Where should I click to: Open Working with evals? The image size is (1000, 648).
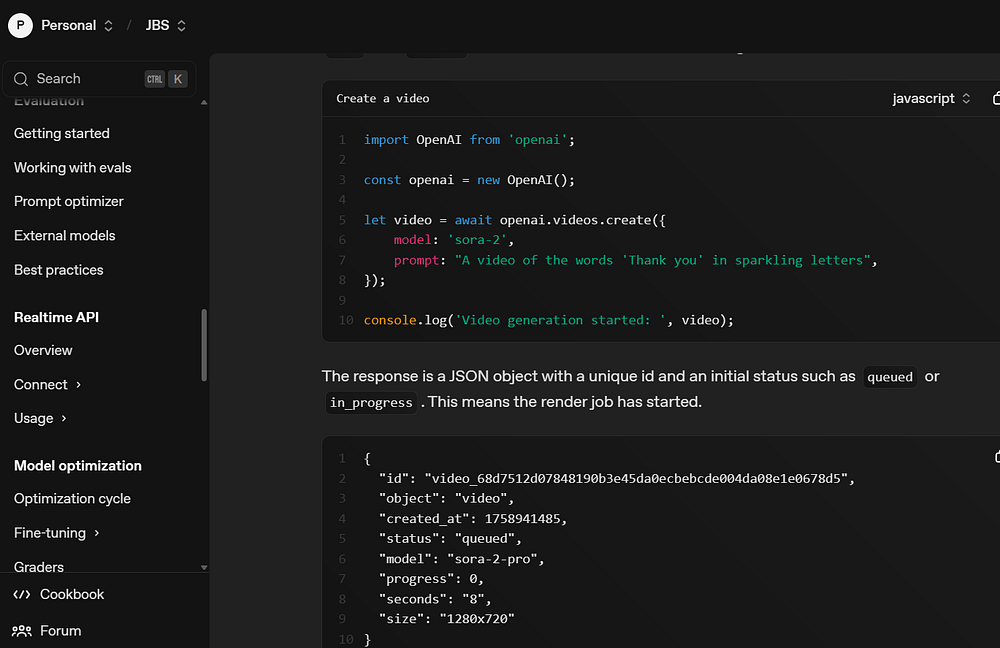point(73,167)
